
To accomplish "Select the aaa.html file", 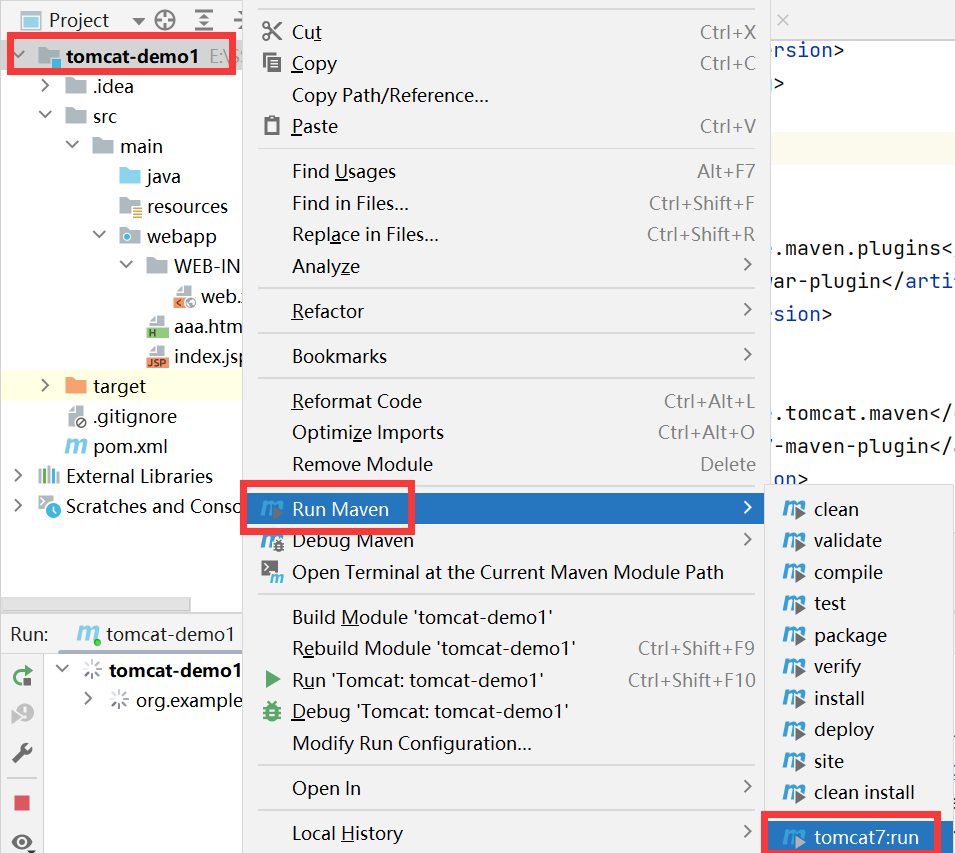I will click(194, 327).
